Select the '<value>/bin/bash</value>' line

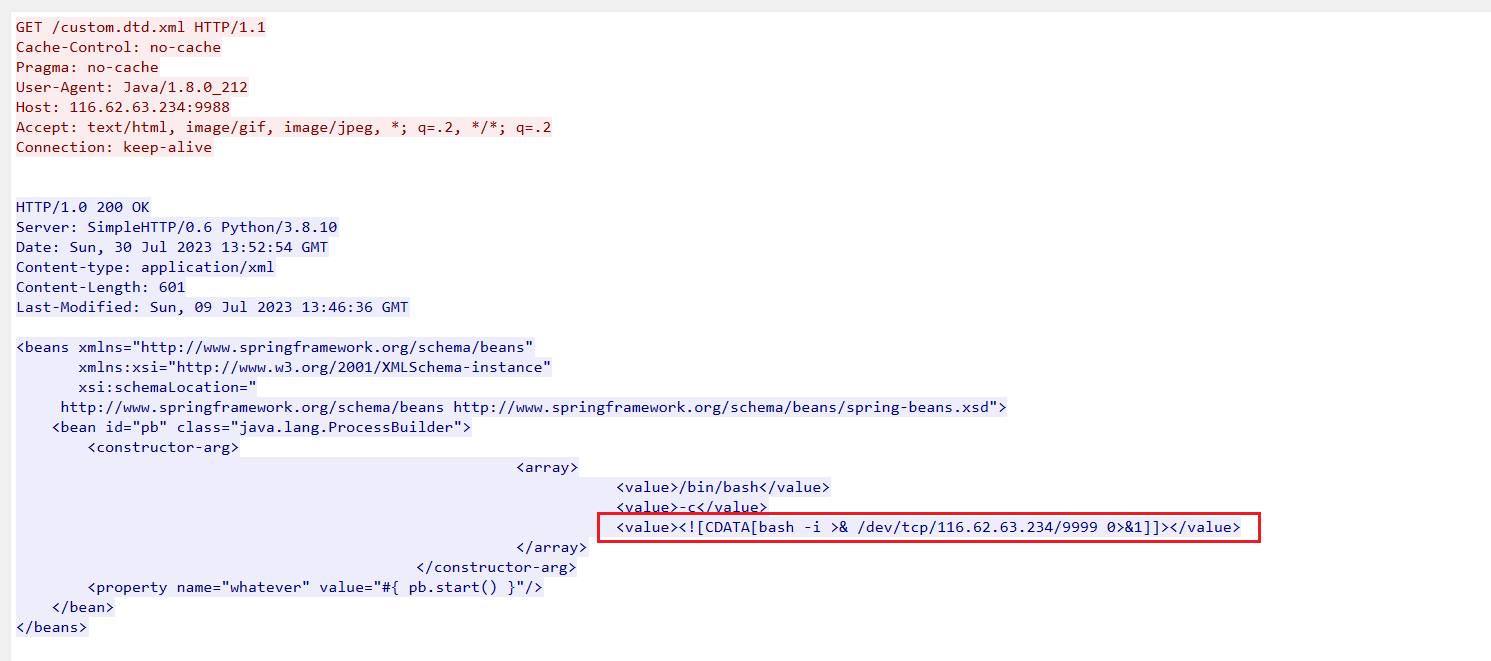[x=723, y=487]
